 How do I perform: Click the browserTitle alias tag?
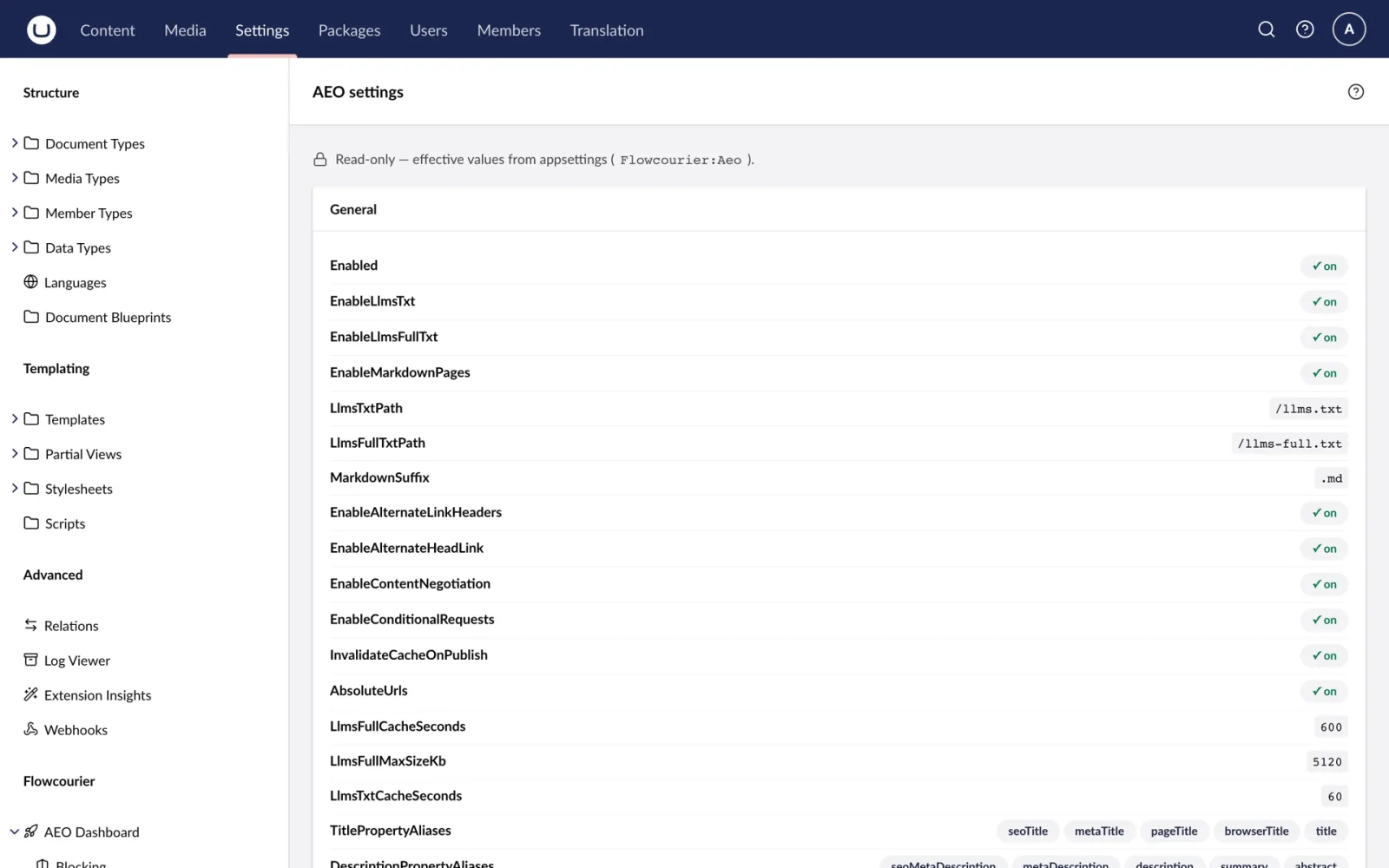[1256, 831]
